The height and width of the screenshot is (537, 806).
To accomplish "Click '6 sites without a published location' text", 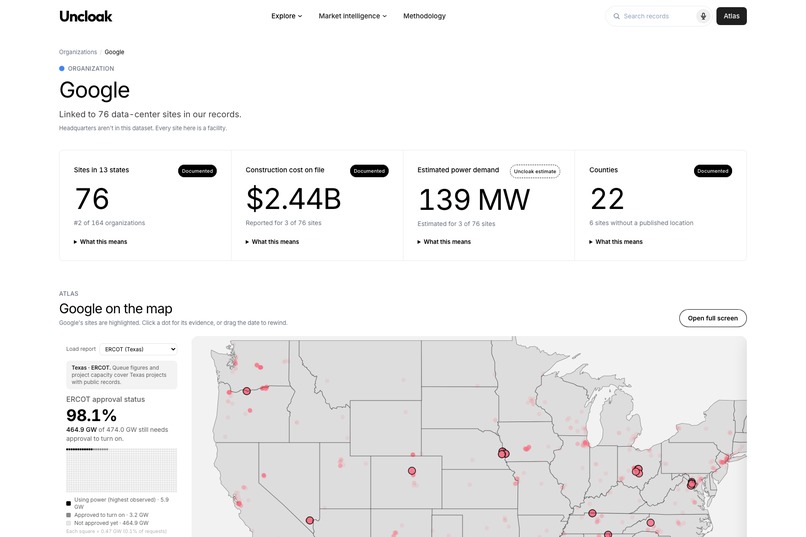I will [641, 223].
